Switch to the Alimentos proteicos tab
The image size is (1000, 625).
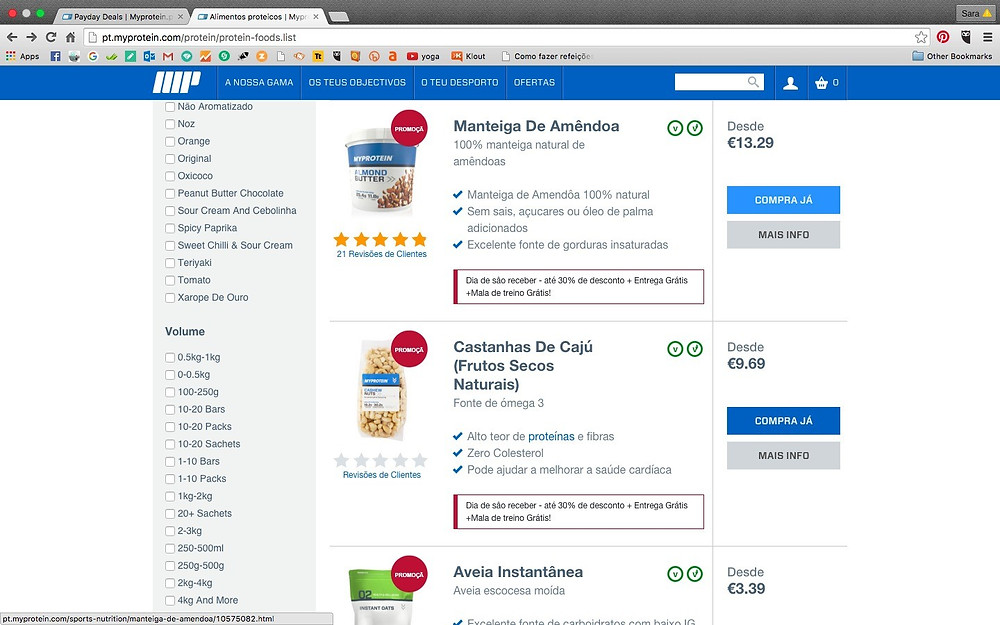258,17
